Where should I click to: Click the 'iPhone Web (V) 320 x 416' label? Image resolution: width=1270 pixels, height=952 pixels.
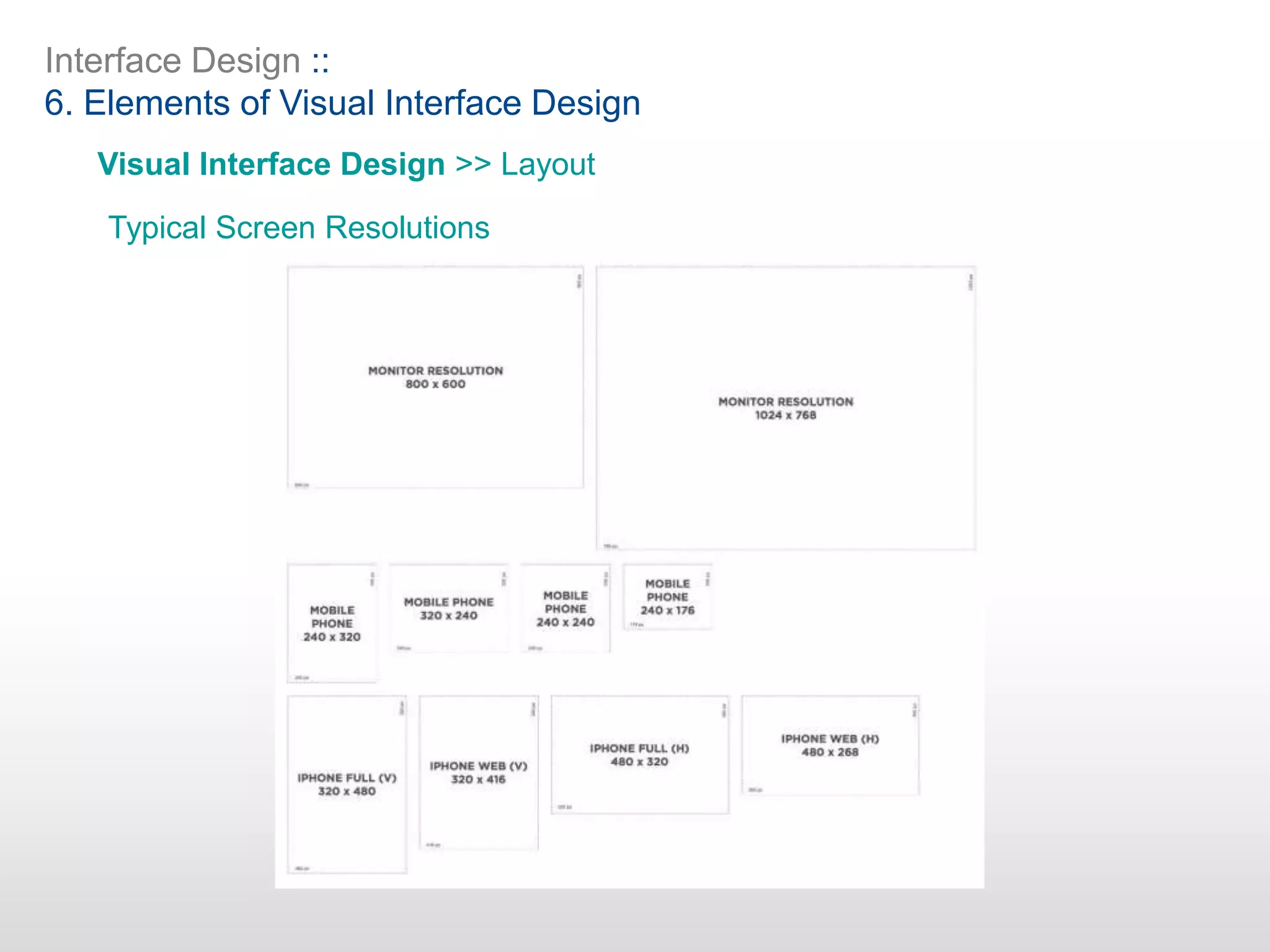click(x=478, y=773)
